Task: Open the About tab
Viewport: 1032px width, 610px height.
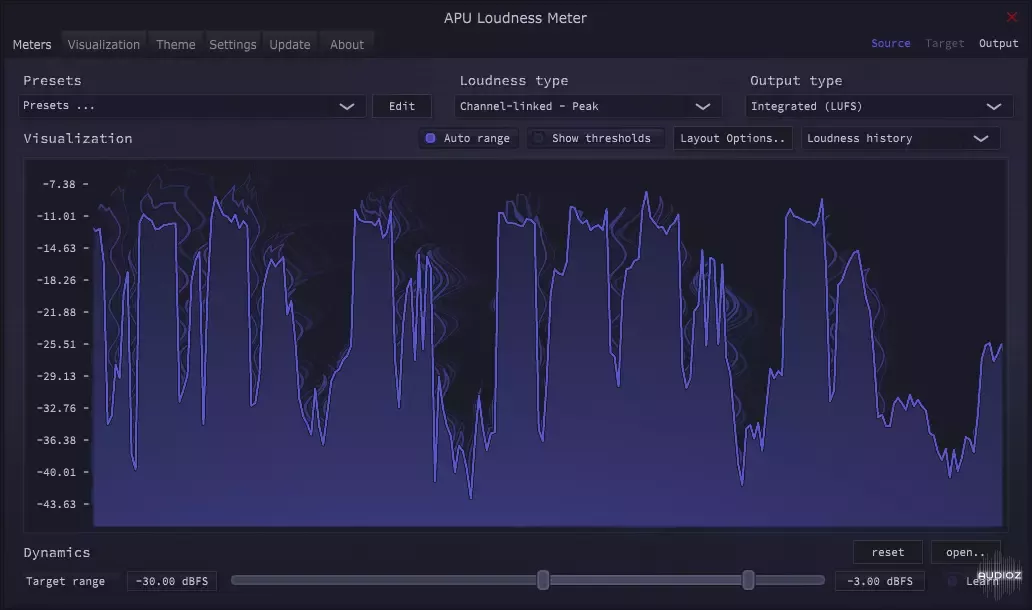Action: [346, 44]
